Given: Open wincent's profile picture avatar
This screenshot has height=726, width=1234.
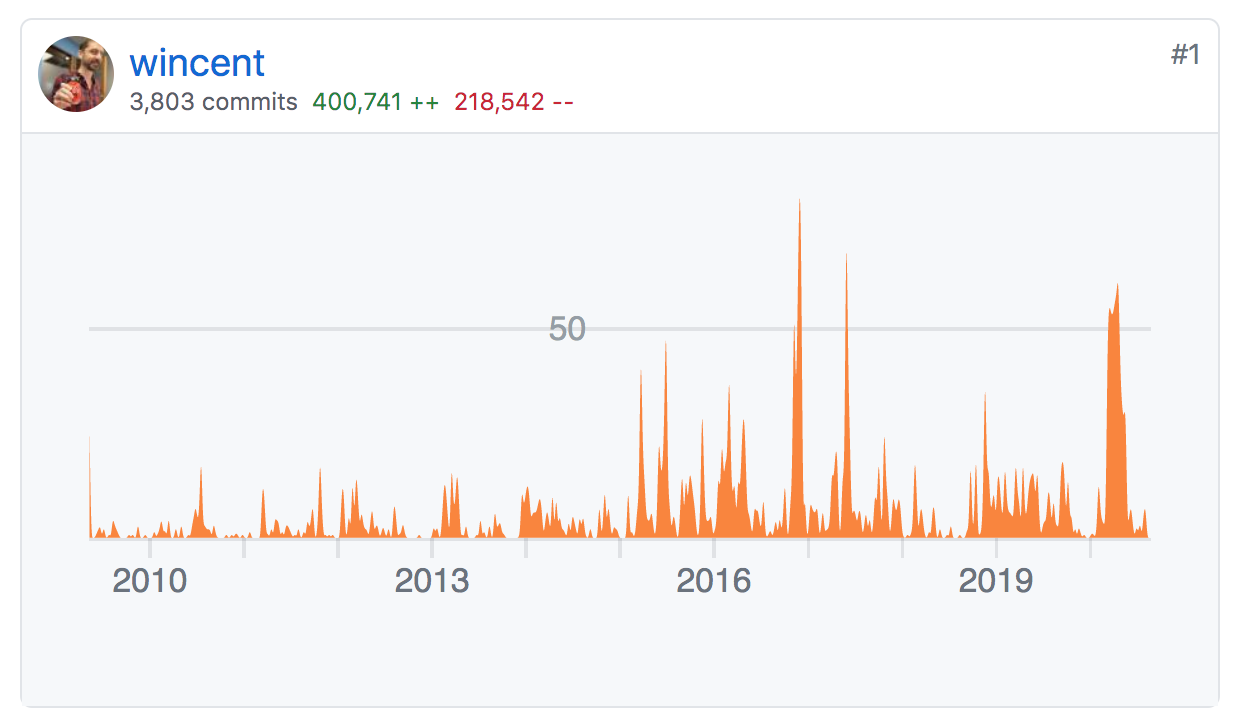Looking at the screenshot, I should pyautogui.click(x=75, y=74).
